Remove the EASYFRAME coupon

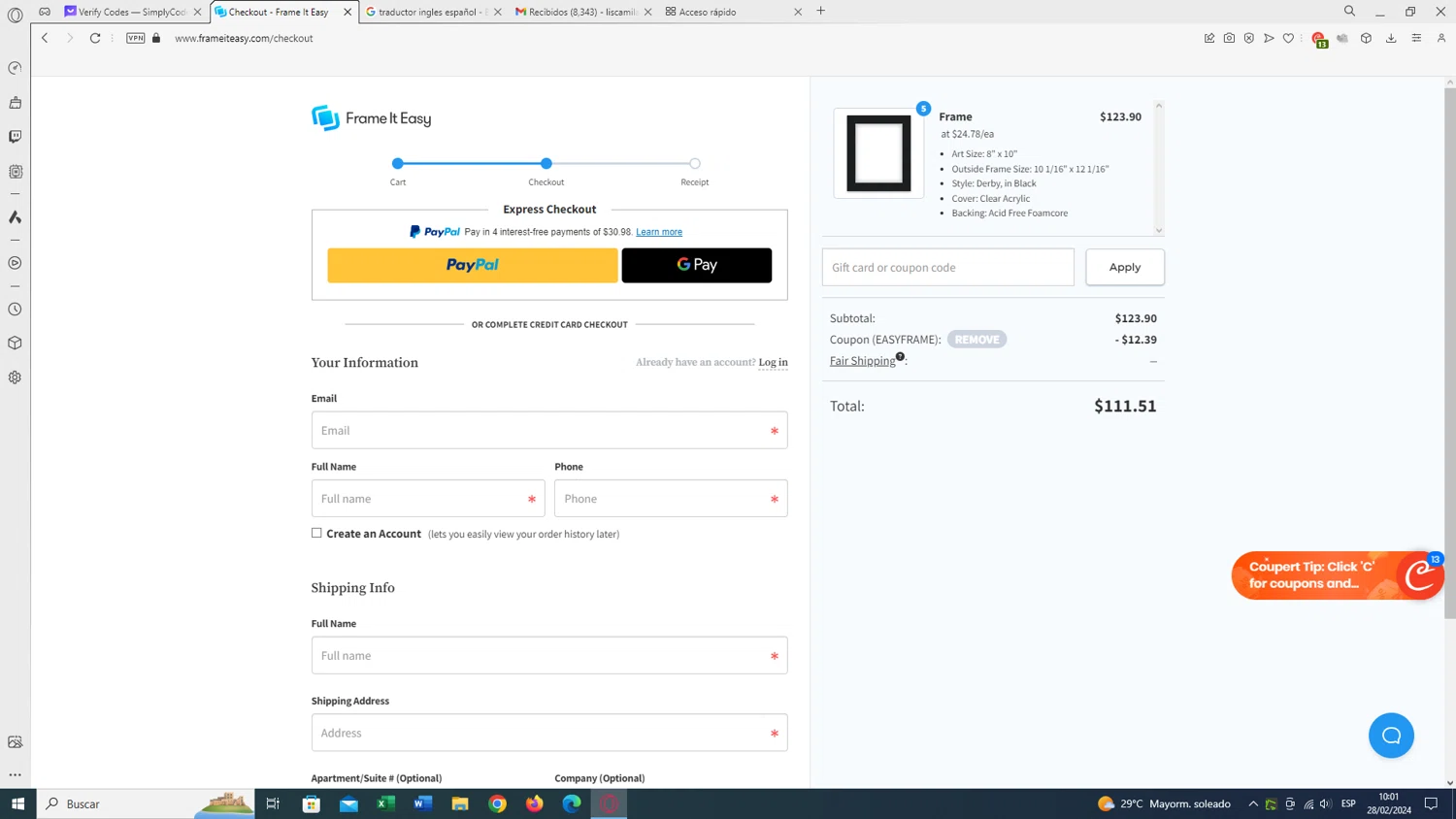(x=977, y=340)
